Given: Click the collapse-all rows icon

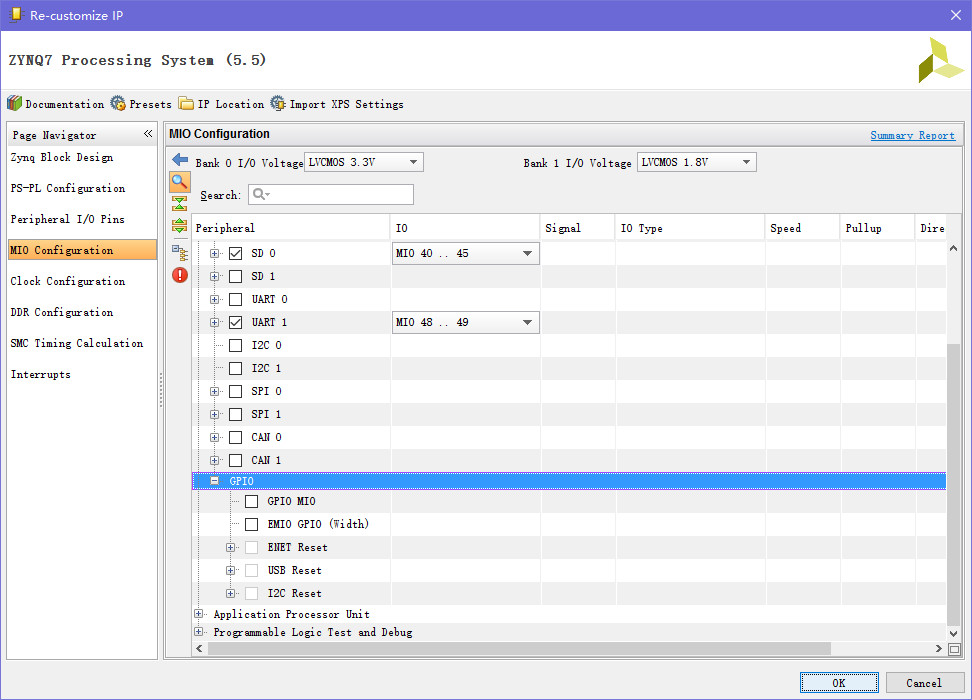Looking at the screenshot, I should point(179,203).
